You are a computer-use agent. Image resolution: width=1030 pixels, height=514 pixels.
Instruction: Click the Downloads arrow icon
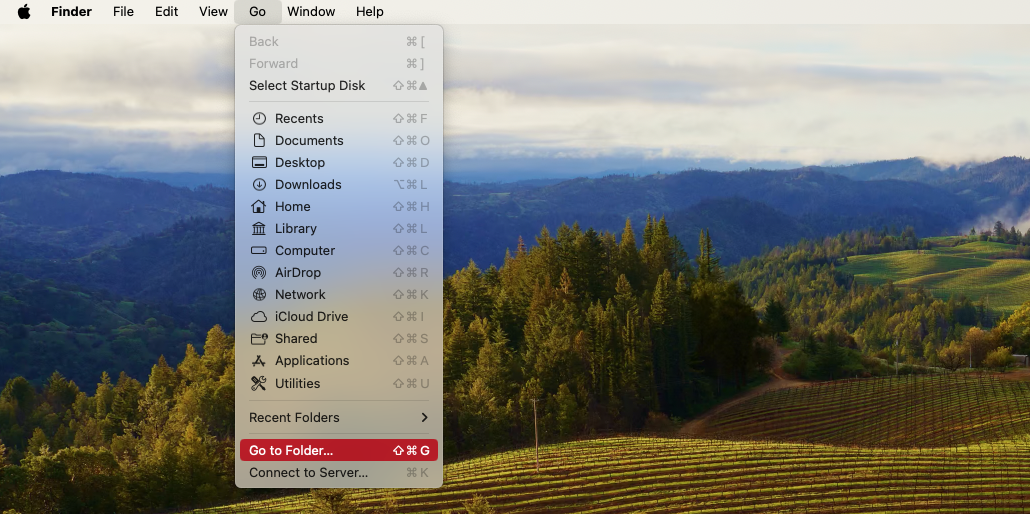259,185
